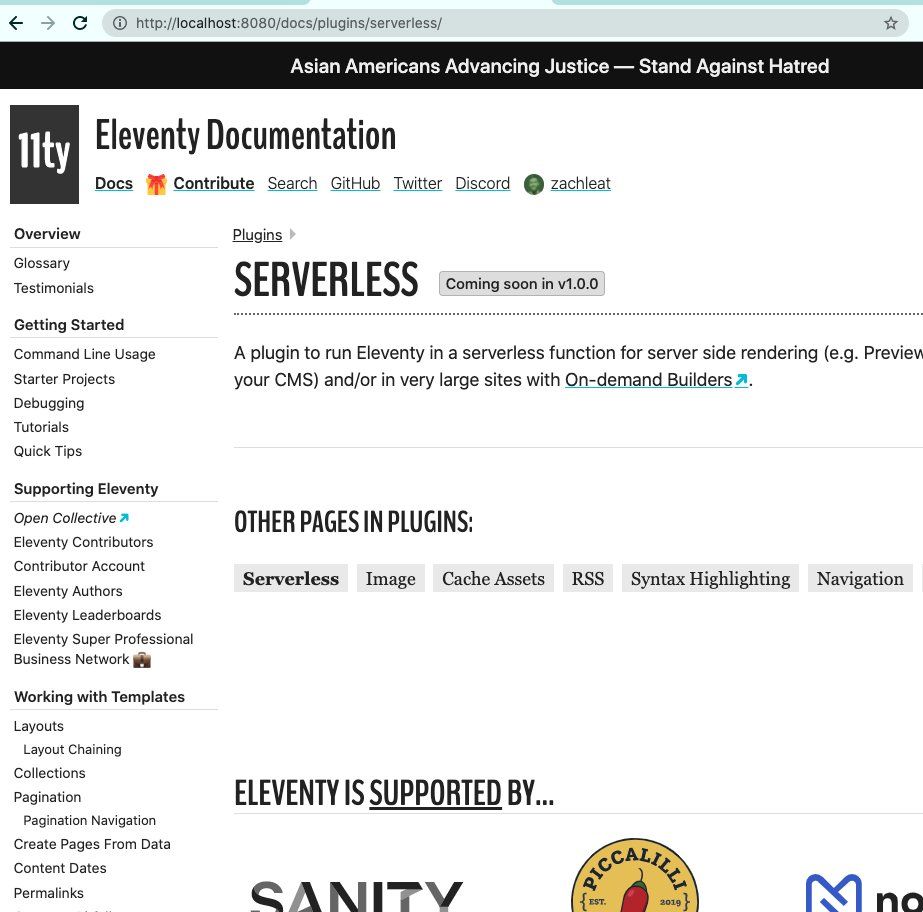
Task: Open Eleventy Contributors page
Action: coord(83,542)
